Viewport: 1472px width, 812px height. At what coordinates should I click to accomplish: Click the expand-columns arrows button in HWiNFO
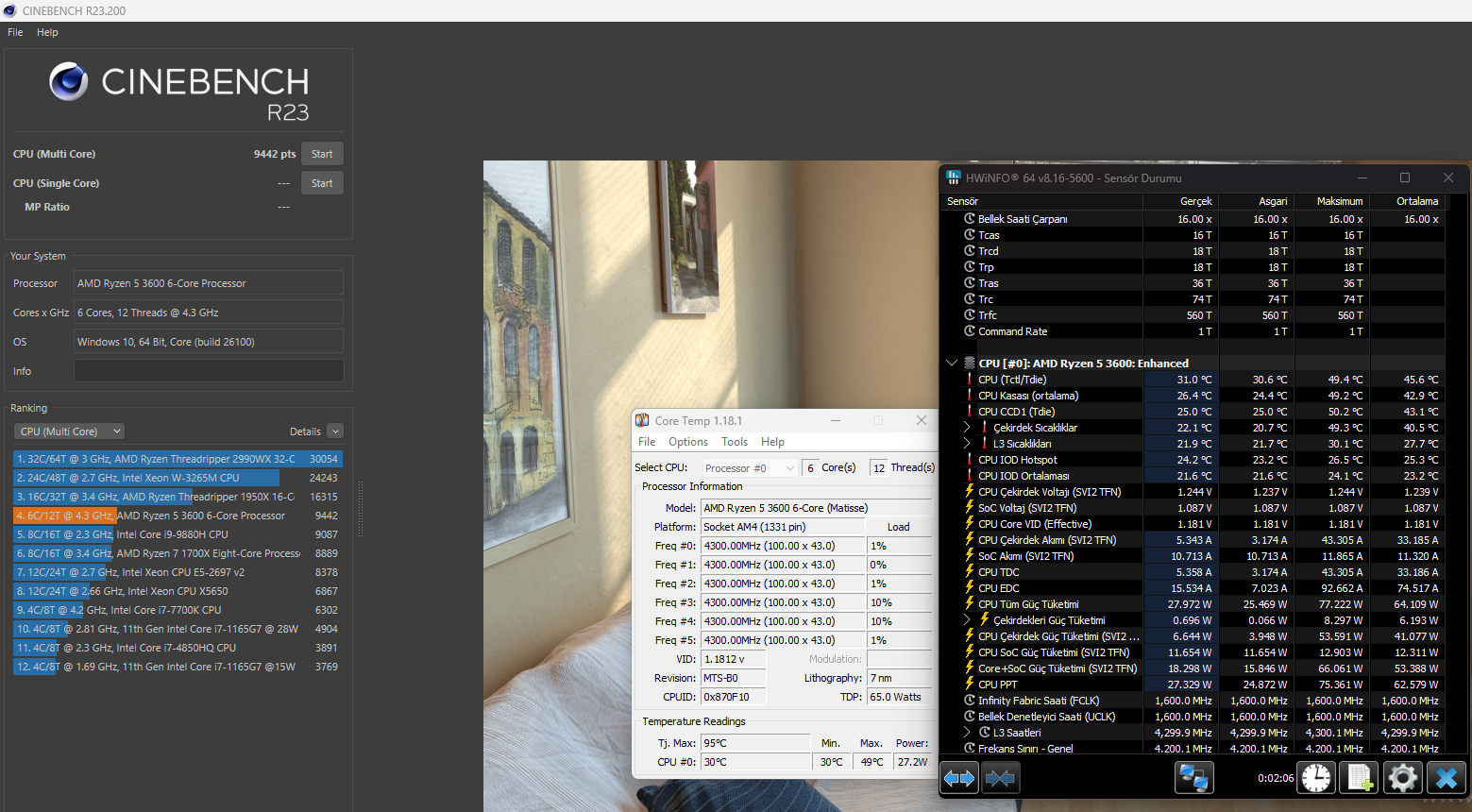pos(960,778)
